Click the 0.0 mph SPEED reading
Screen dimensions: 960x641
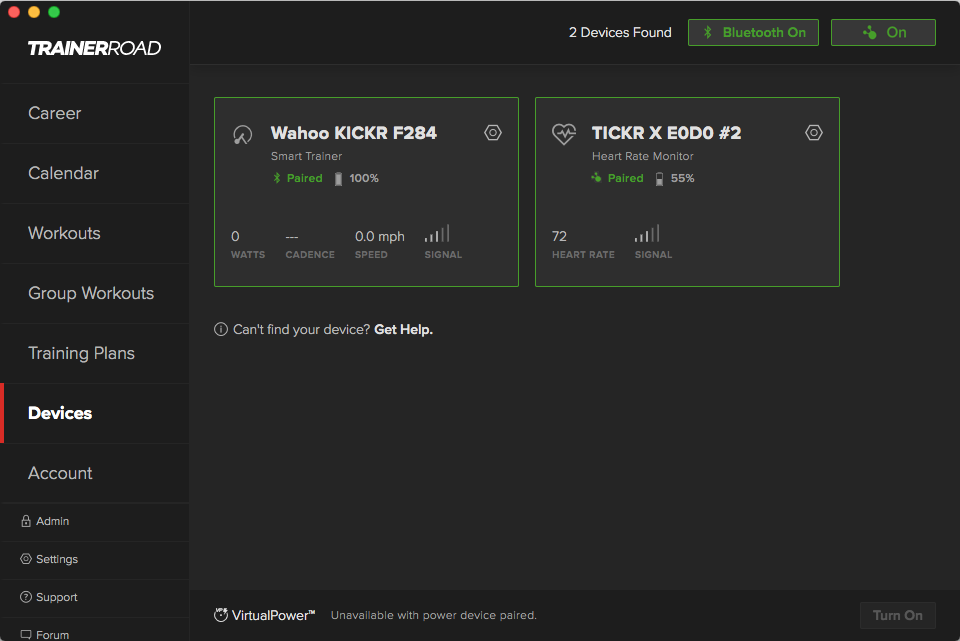(x=380, y=244)
